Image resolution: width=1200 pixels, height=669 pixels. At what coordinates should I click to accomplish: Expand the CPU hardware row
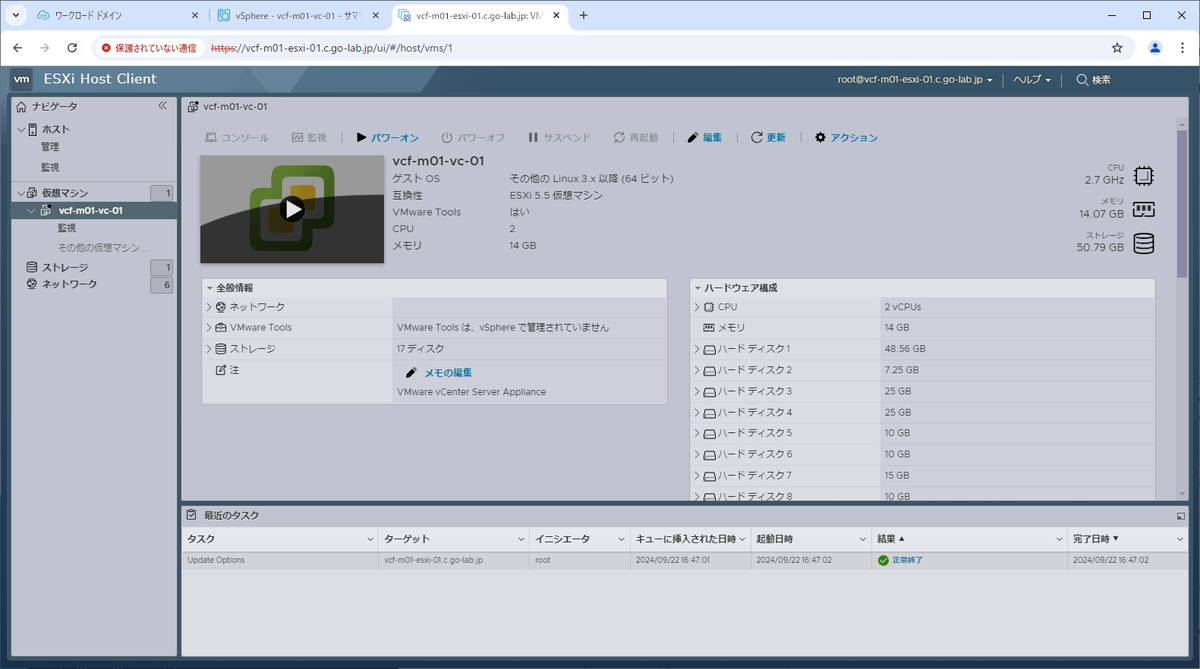pos(698,307)
